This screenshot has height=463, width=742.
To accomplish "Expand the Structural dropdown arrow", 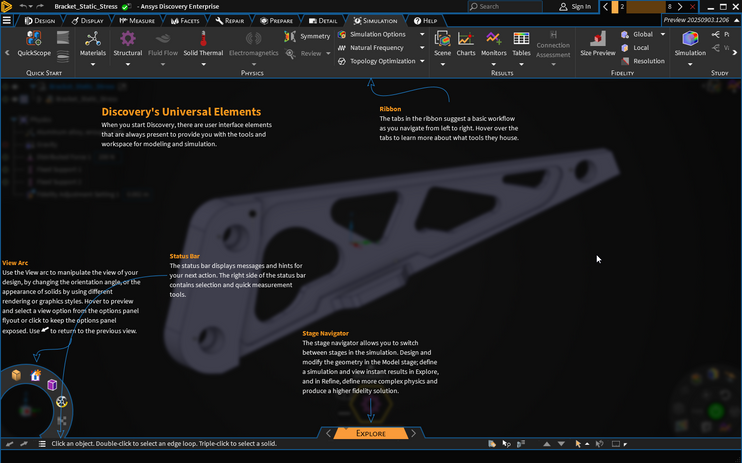I will [127, 64].
